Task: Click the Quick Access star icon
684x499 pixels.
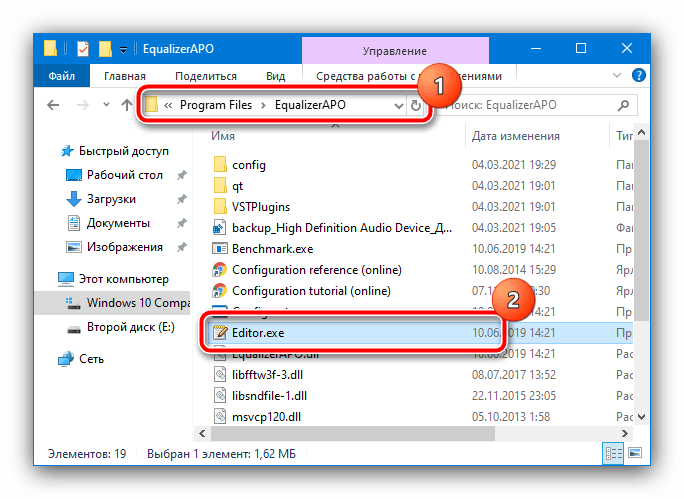Action: [x=67, y=151]
